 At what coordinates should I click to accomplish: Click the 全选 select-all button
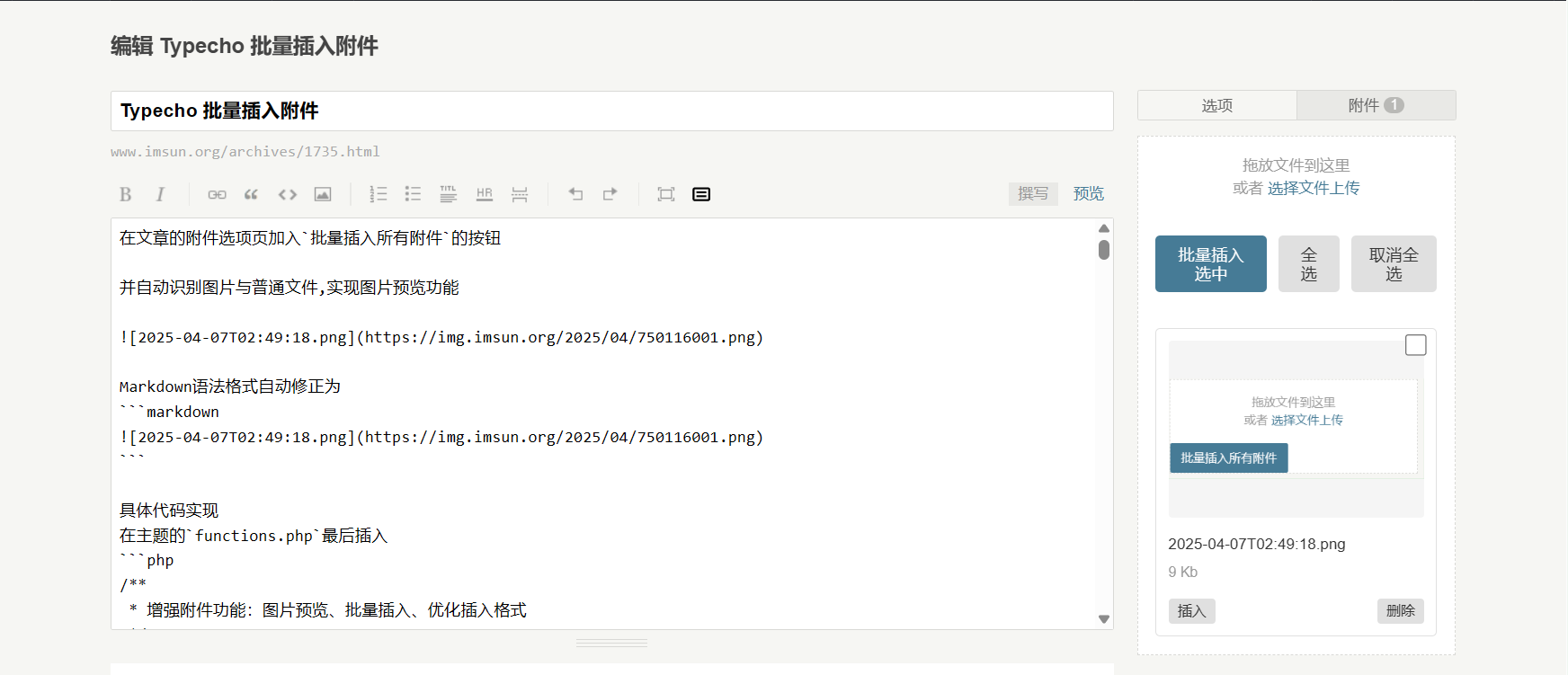point(1308,264)
